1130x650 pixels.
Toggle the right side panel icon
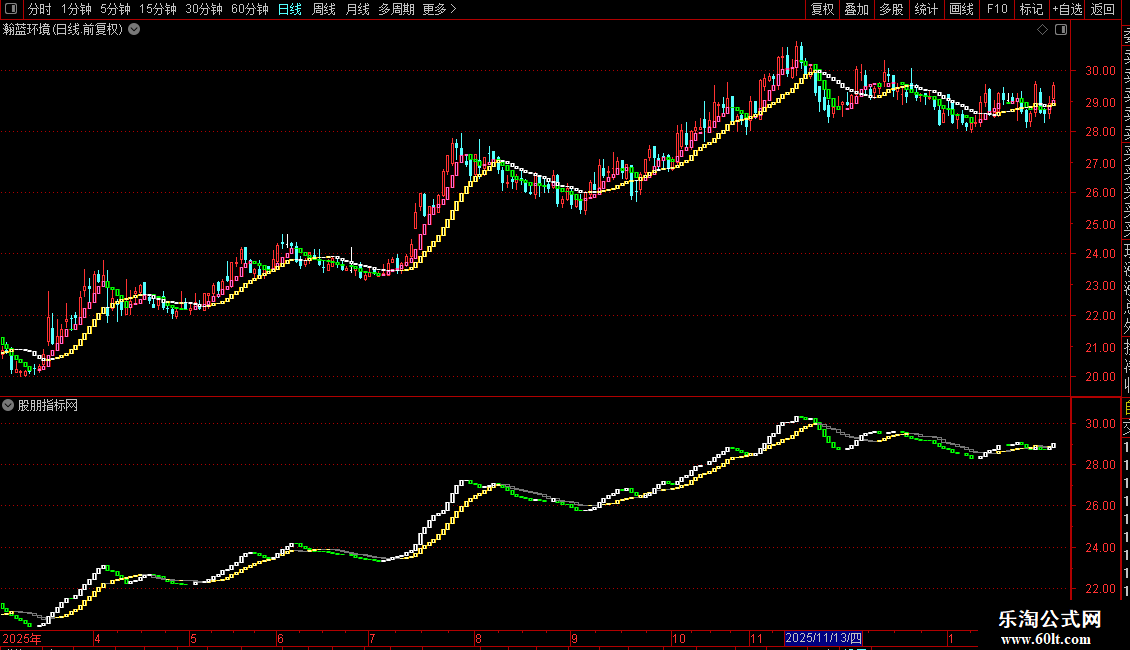pyautogui.click(x=1061, y=30)
